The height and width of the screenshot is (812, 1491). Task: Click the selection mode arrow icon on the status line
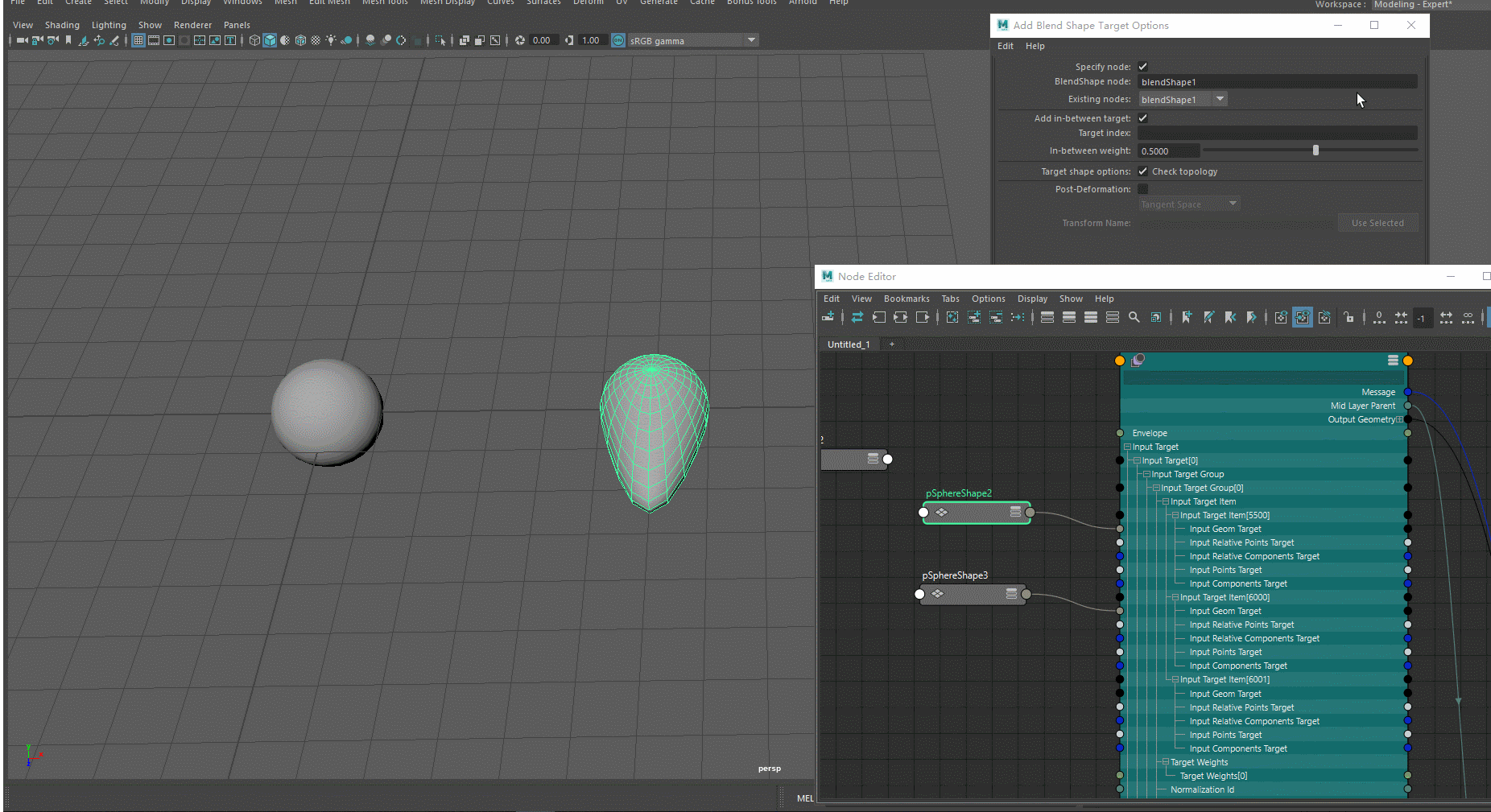click(440, 40)
